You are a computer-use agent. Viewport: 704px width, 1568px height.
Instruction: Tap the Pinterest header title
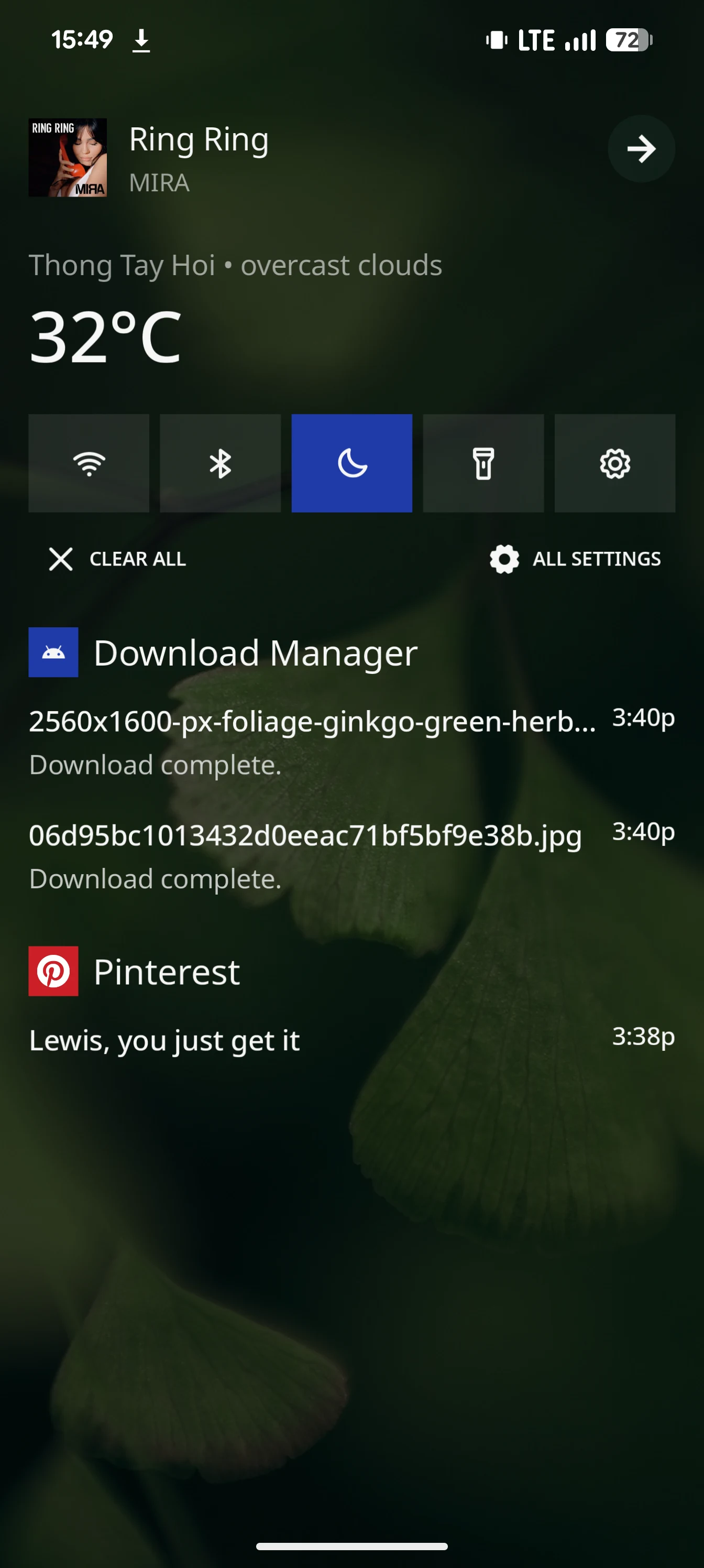167,972
